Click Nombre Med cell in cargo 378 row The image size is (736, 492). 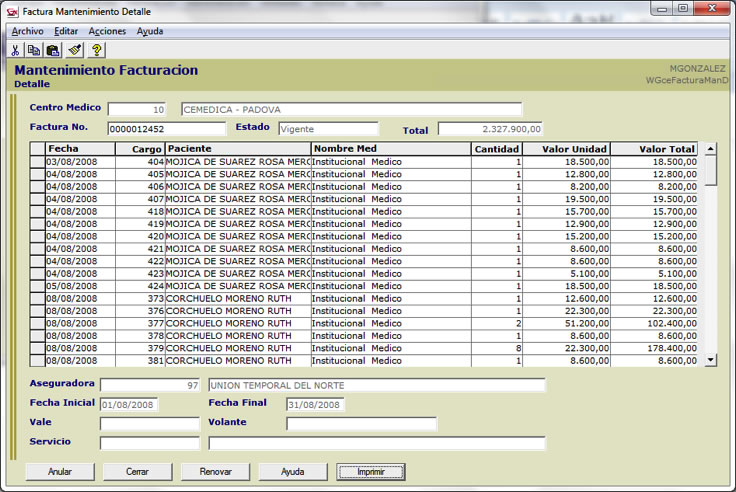[x=391, y=336]
